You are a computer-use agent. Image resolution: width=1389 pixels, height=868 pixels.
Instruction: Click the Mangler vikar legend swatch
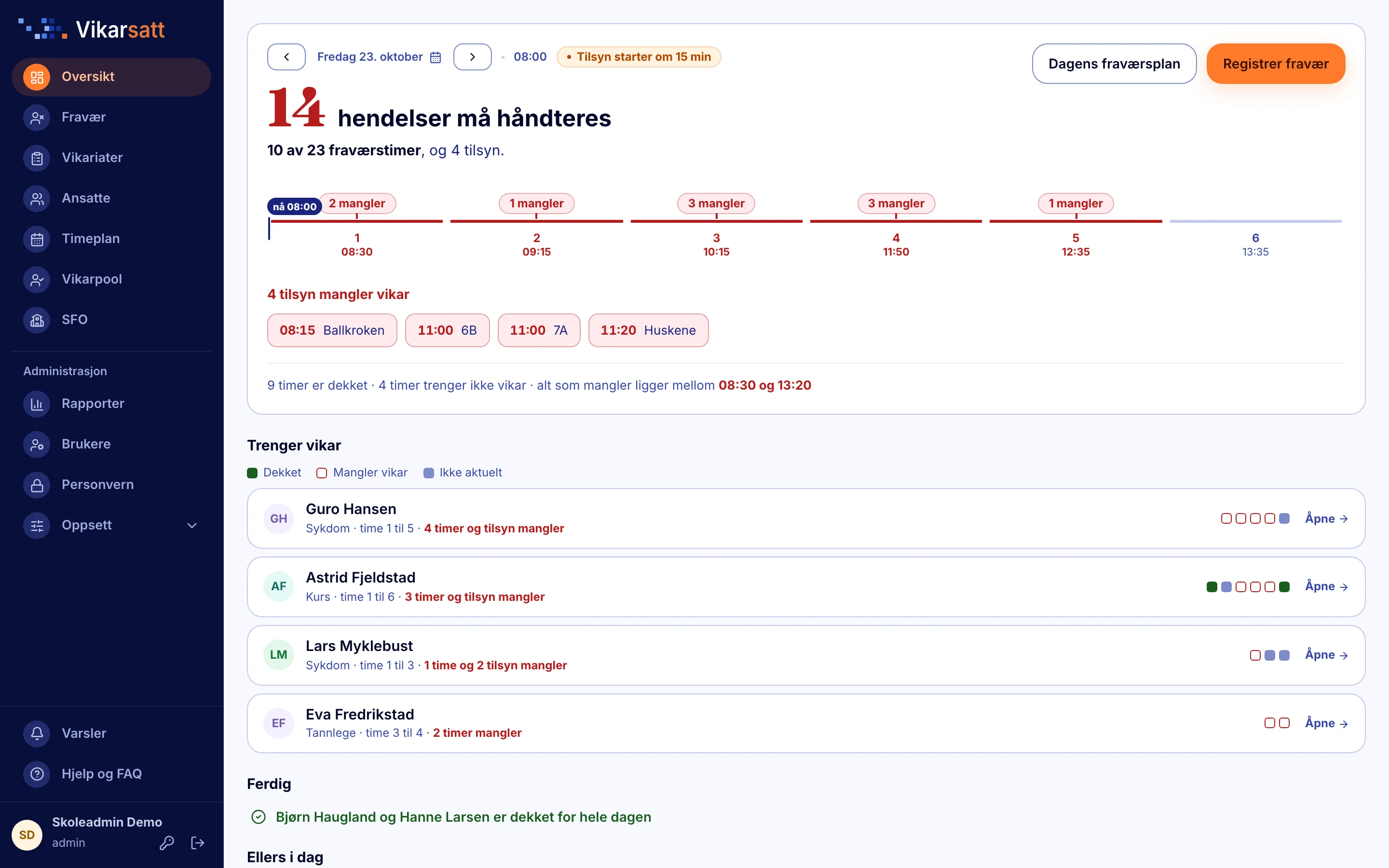tap(321, 473)
